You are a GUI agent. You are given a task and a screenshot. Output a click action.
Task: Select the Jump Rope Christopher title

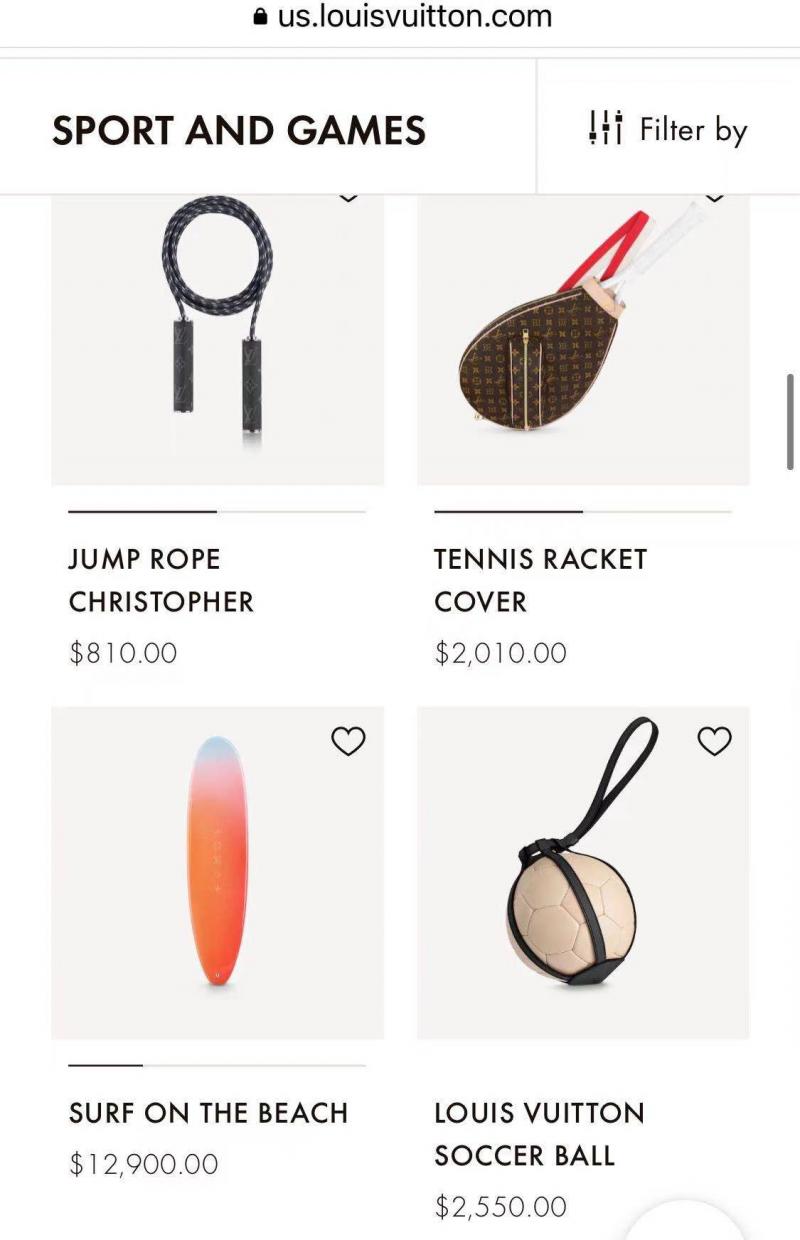(x=161, y=580)
